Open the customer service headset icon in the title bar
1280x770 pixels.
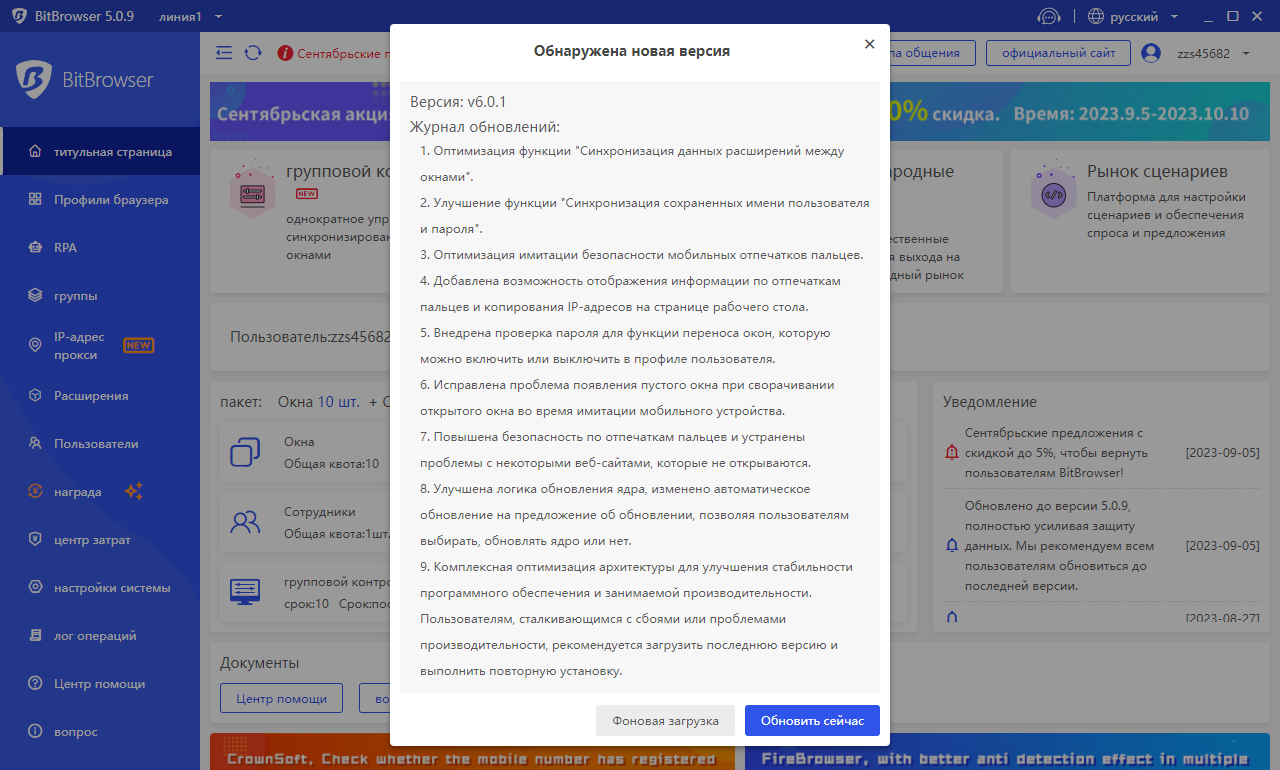coord(1048,16)
